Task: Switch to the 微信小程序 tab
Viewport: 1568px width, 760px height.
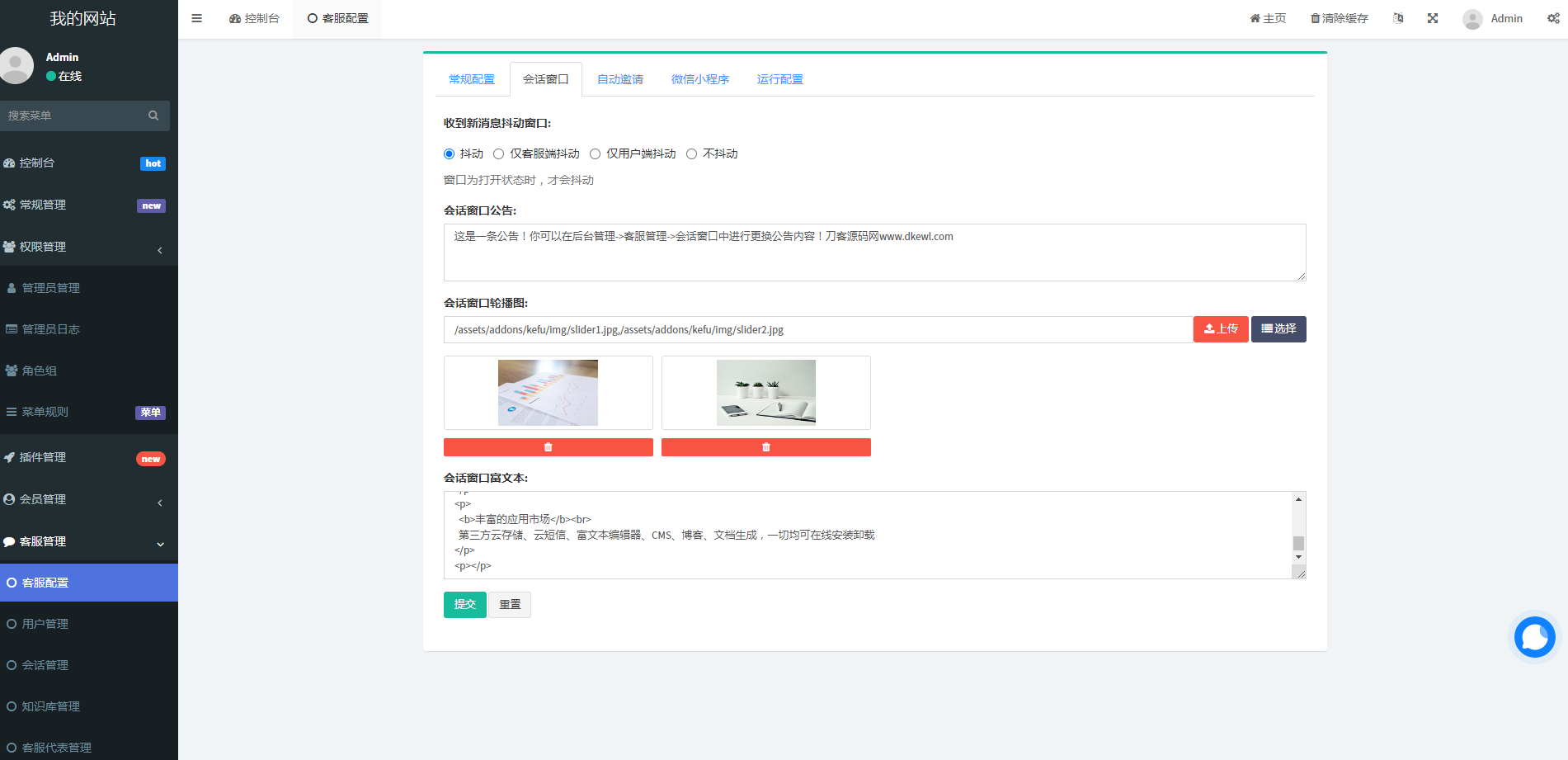Action: (699, 79)
